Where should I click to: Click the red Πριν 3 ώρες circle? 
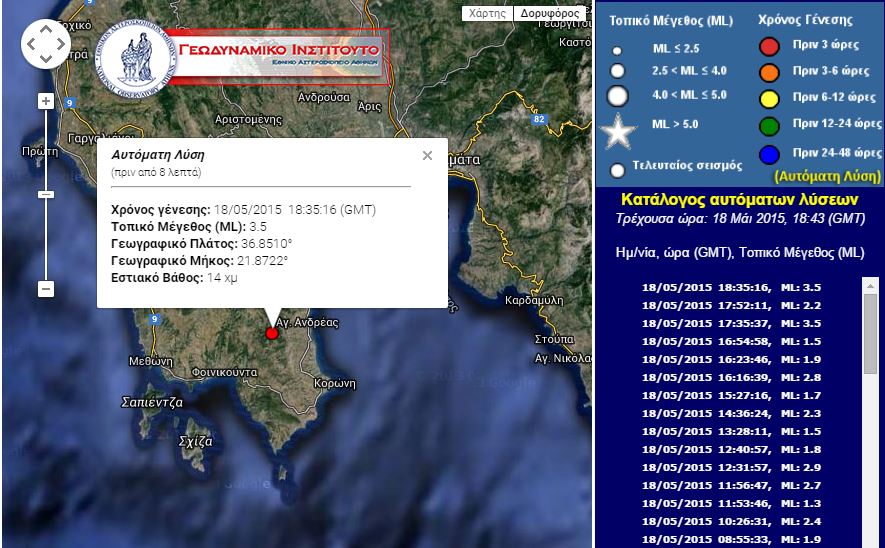(769, 46)
